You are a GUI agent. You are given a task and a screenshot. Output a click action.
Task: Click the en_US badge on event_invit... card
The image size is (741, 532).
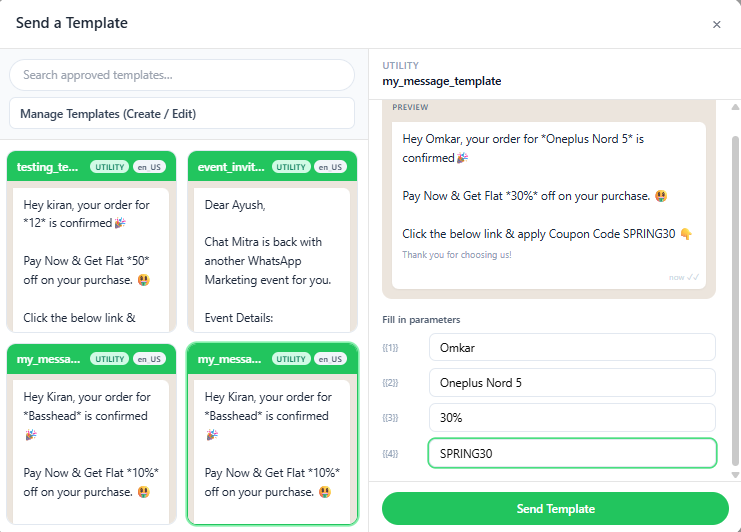click(330, 167)
